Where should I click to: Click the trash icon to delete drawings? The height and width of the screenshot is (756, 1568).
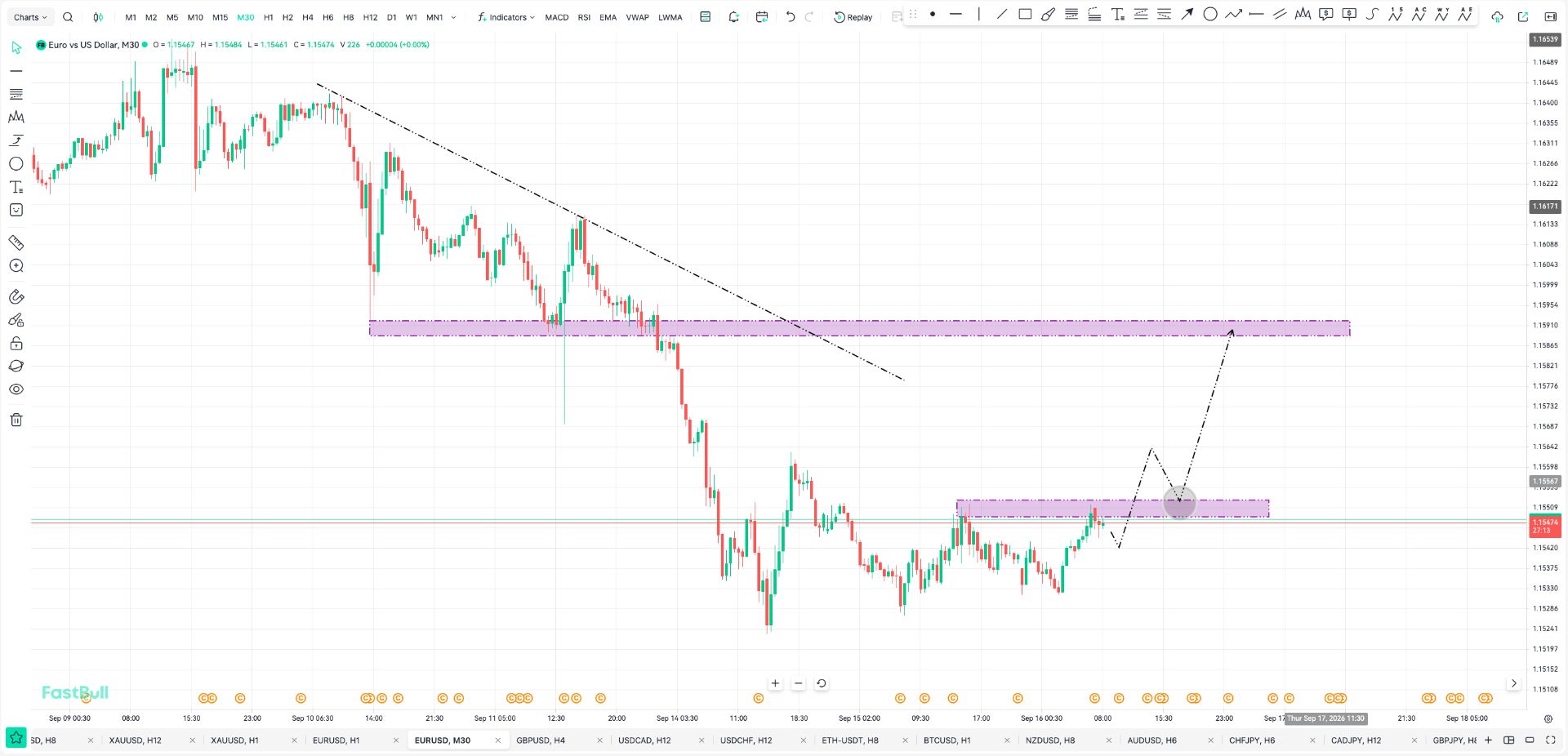[16, 420]
